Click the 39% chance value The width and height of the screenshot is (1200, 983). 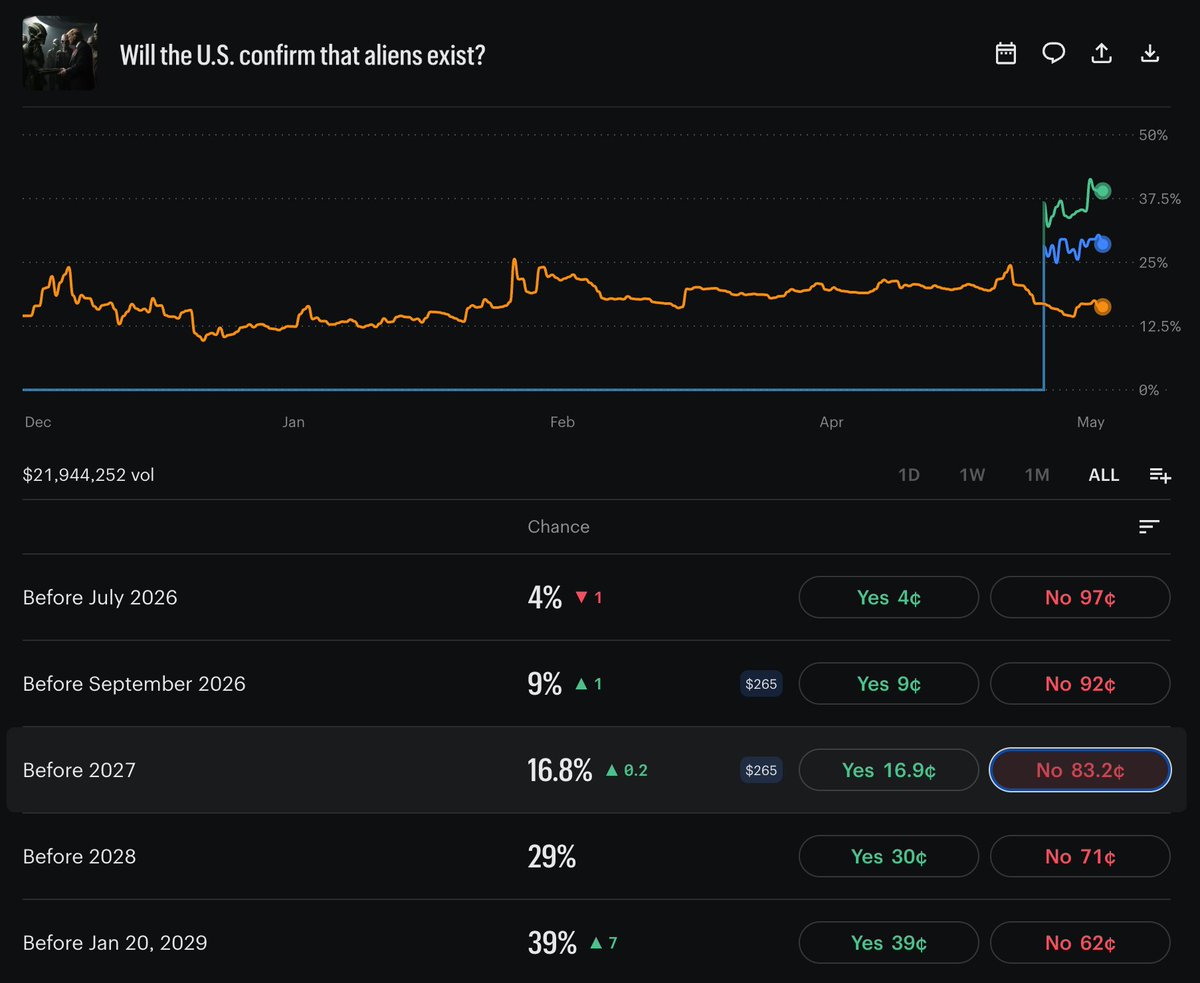[x=552, y=943]
